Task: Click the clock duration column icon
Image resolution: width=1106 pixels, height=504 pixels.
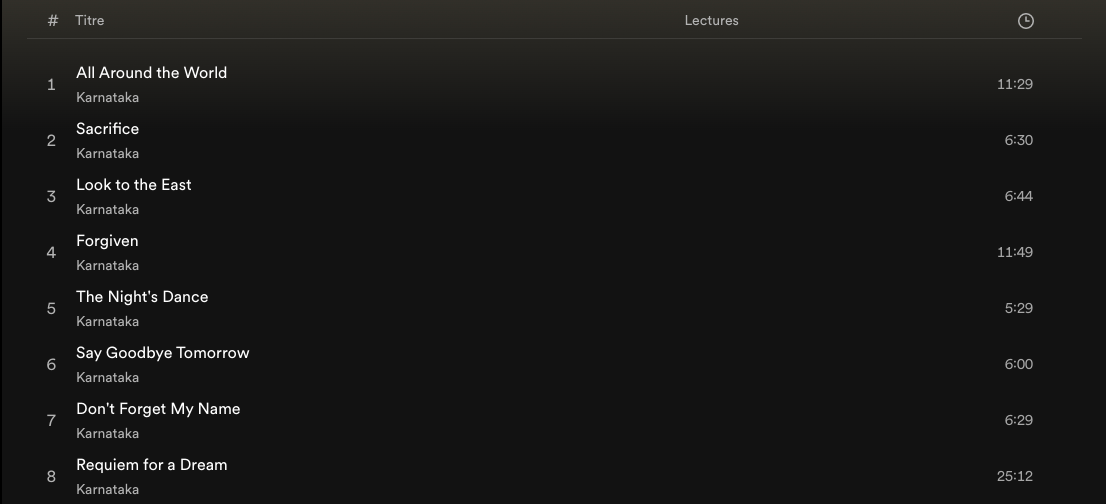Action: [x=1026, y=21]
